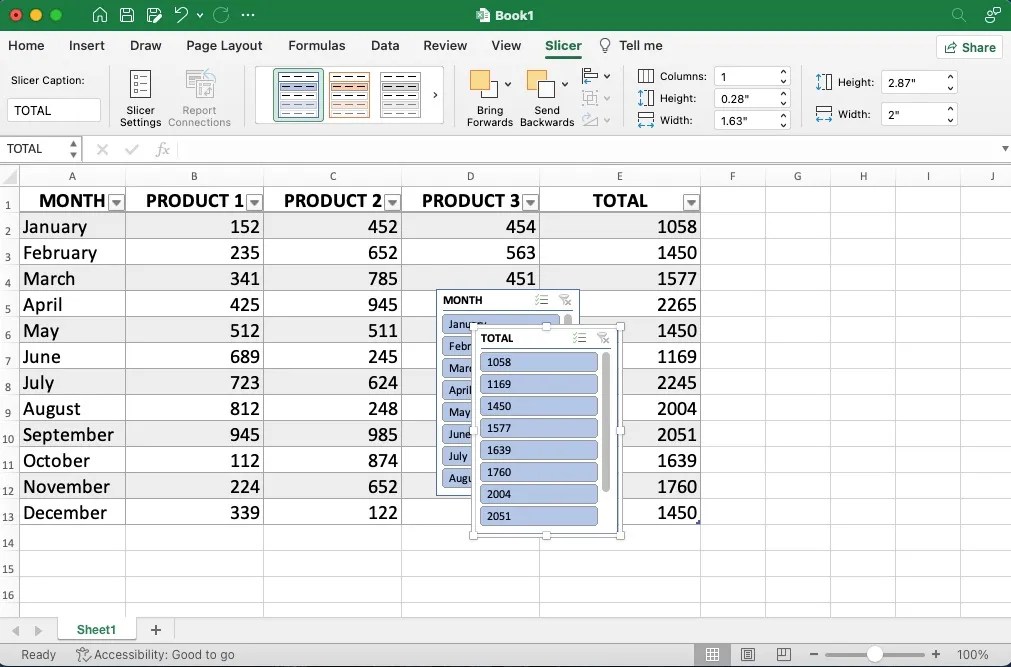Viewport: 1011px width, 667px height.
Task: Clear the filter on the TOTAL slicer
Action: (x=603, y=338)
